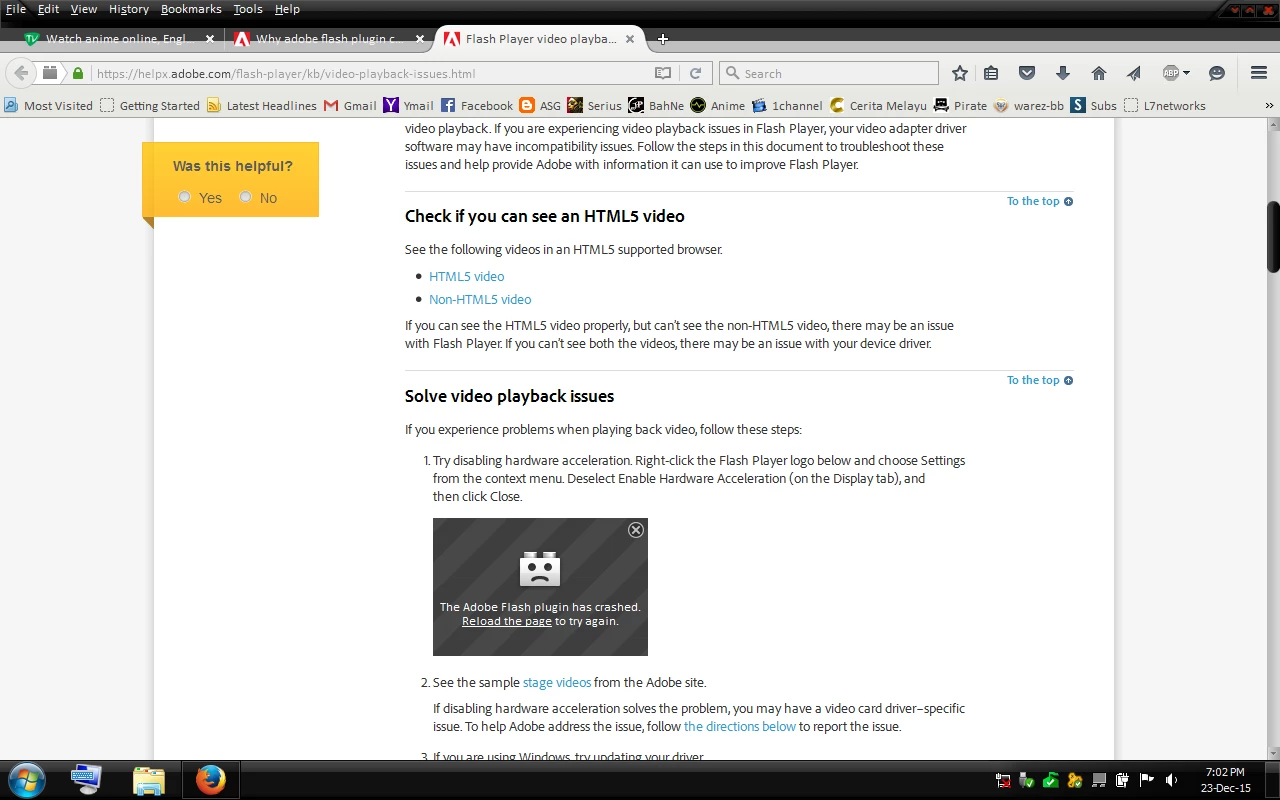Close the Flash Player video playback tab

coord(630,39)
